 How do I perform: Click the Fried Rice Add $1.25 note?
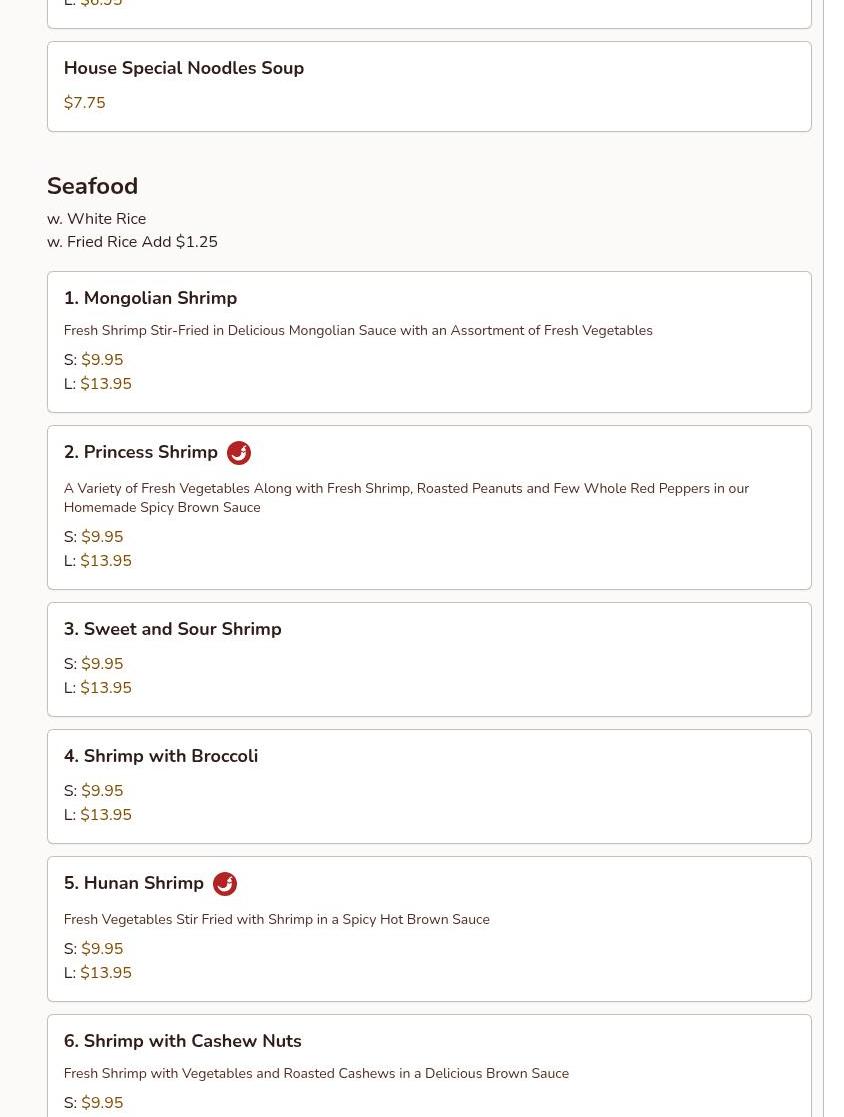click(132, 242)
